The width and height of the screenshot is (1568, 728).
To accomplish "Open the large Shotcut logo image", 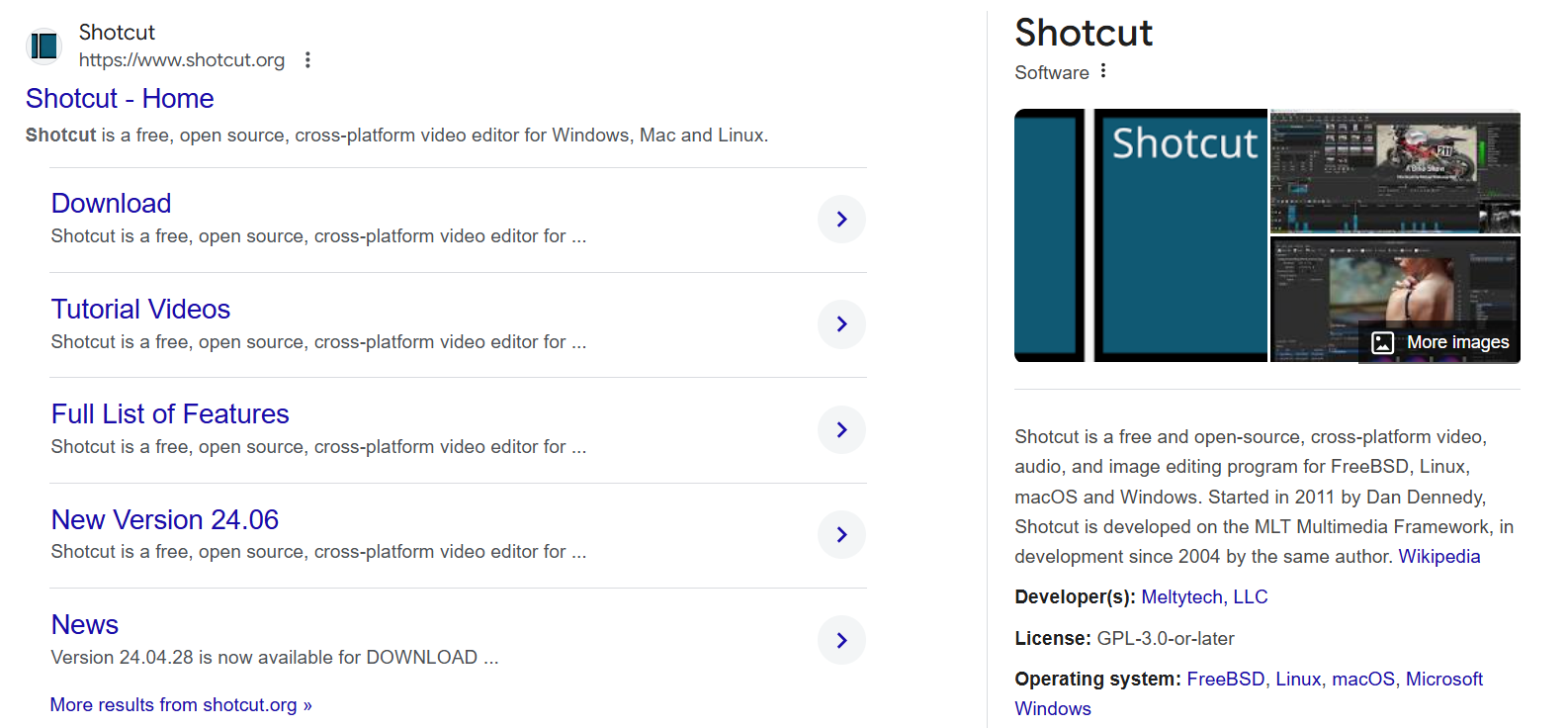I will (x=1140, y=235).
